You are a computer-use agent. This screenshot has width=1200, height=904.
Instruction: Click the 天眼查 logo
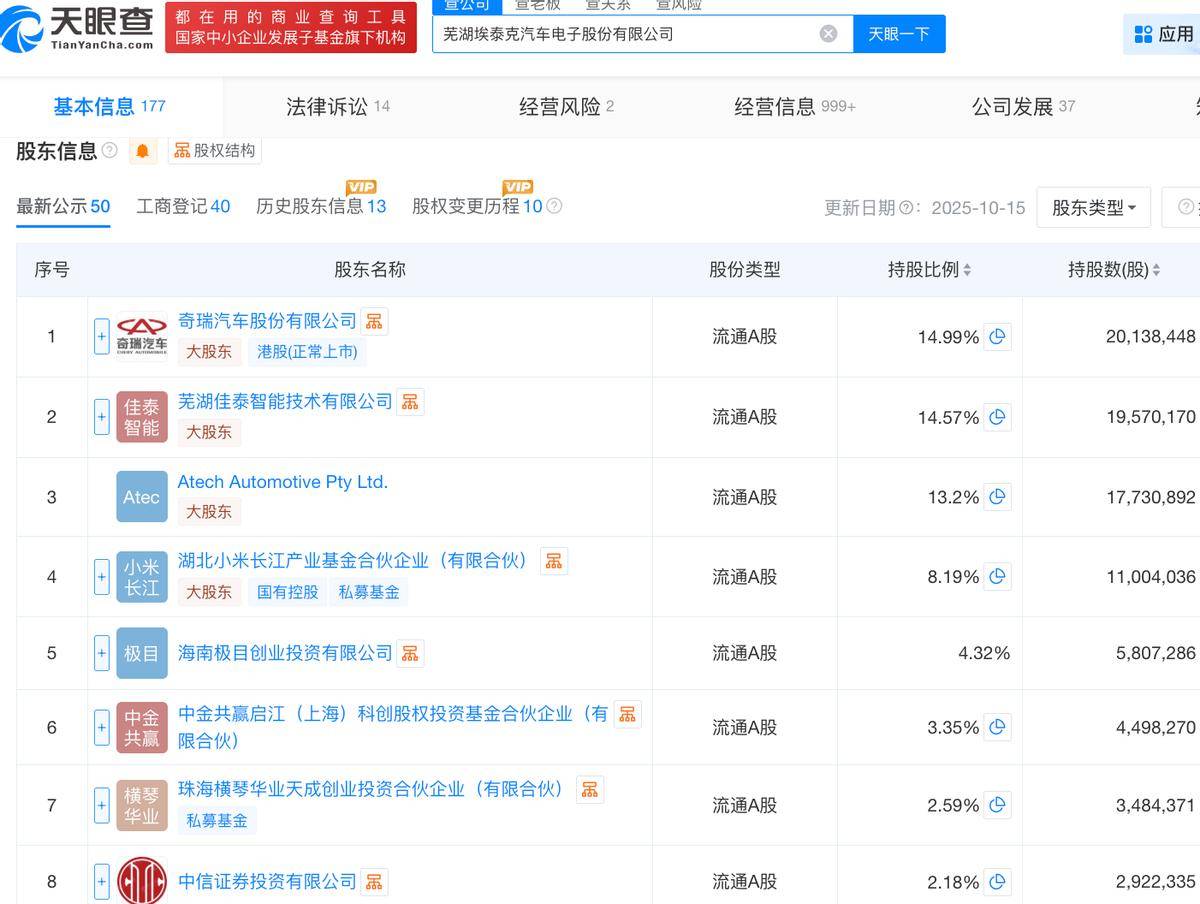tap(78, 28)
